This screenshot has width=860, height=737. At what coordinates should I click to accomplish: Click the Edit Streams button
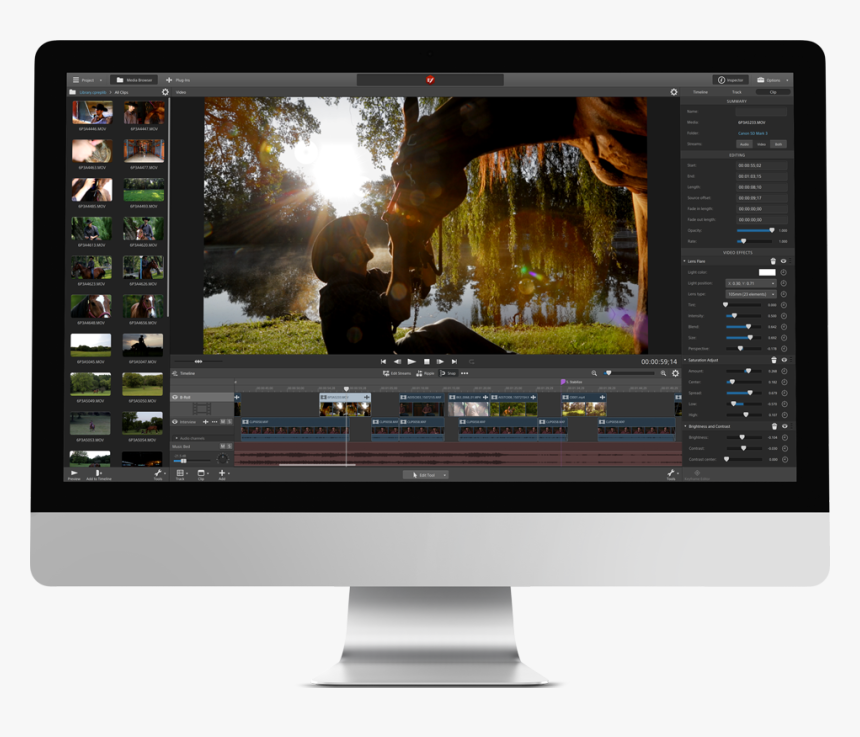pos(397,373)
